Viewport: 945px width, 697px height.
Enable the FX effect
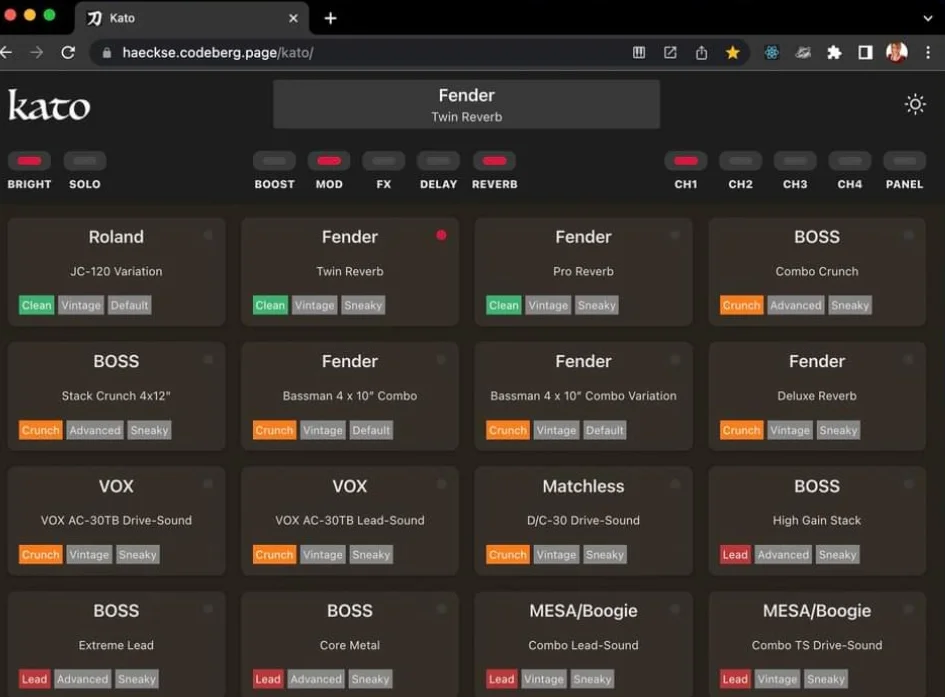click(x=383, y=161)
